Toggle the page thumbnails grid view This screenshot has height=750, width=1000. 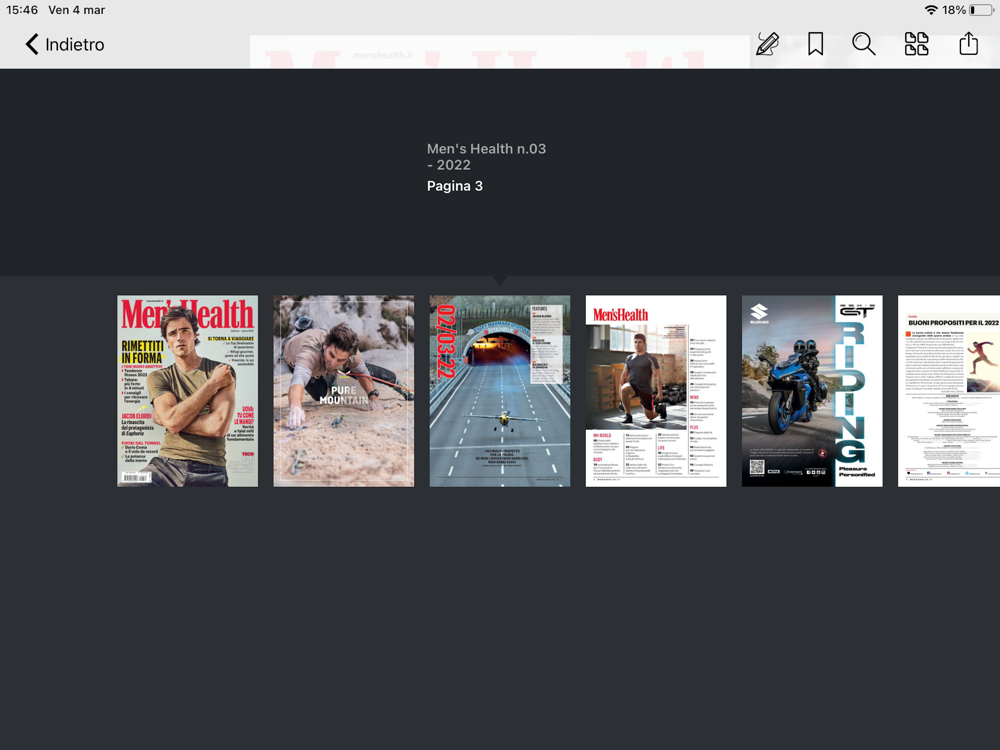tap(916, 44)
